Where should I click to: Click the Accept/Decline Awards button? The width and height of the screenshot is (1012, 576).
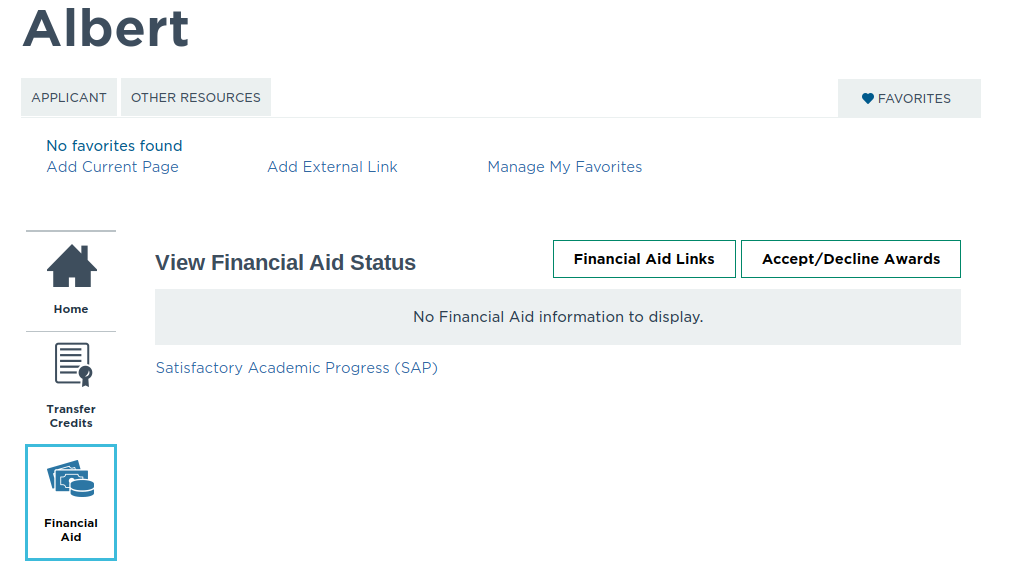(851, 259)
